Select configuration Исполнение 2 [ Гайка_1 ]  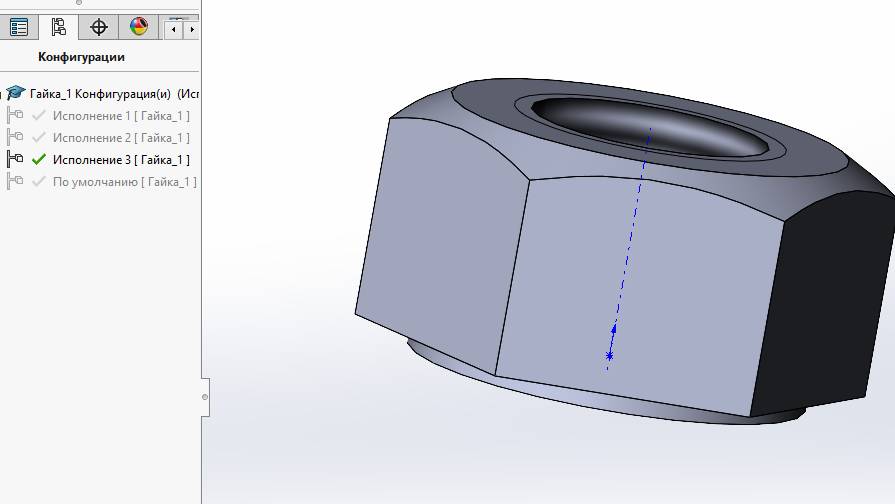point(121,138)
